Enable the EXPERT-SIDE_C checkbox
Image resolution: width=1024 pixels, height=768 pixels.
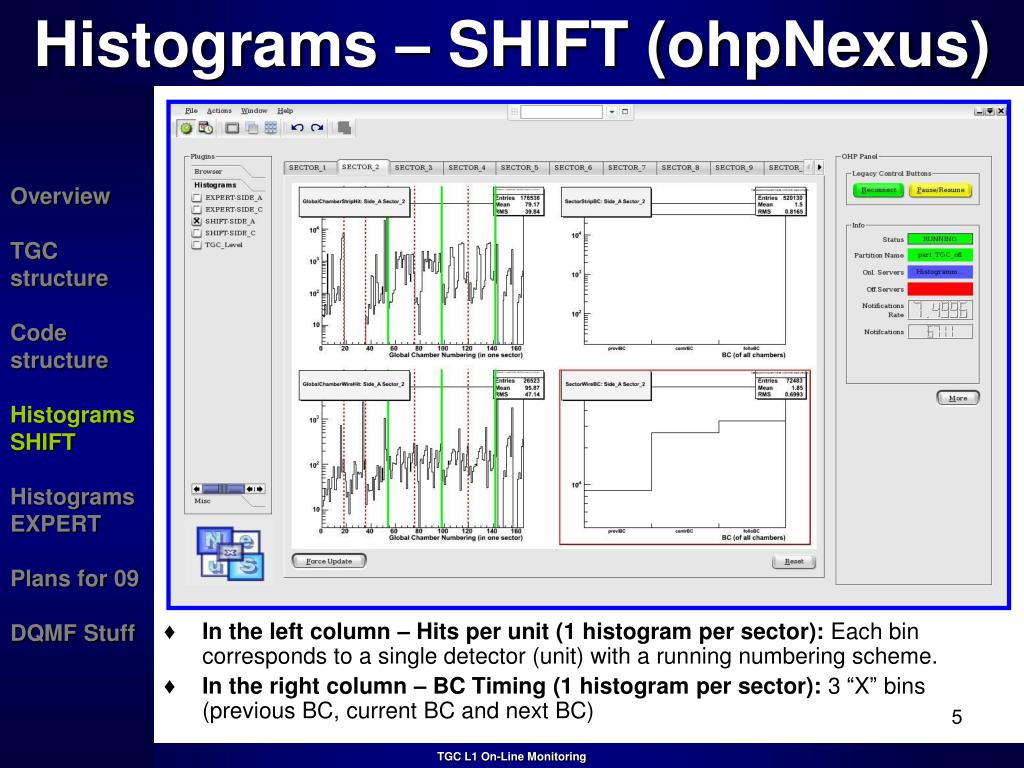[x=197, y=210]
